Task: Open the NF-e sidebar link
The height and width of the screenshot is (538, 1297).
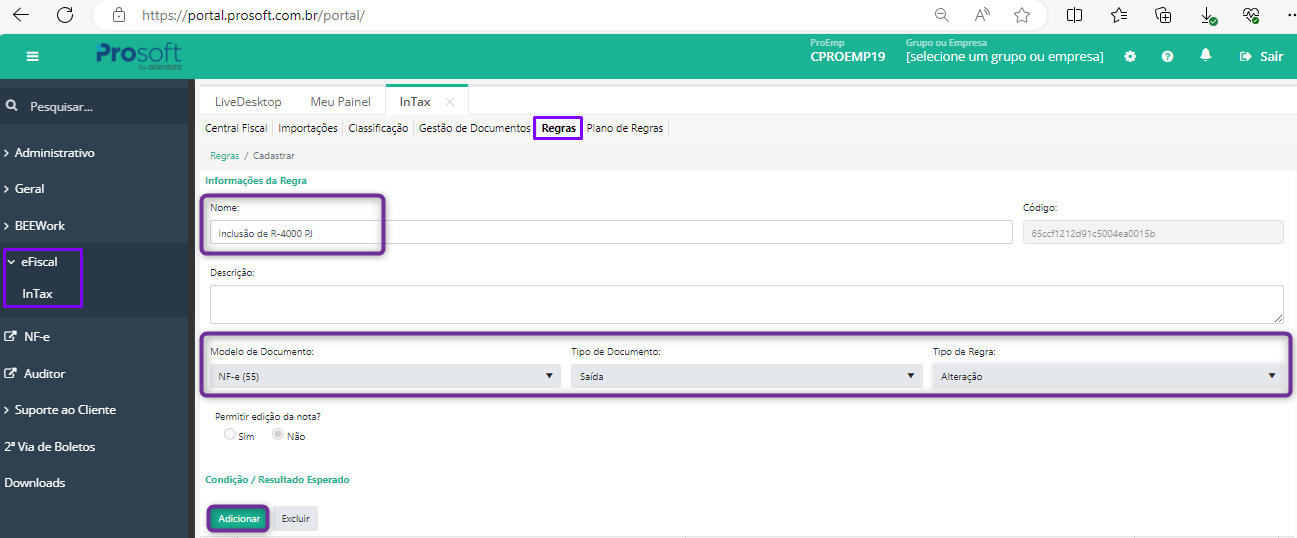Action: (x=28, y=337)
